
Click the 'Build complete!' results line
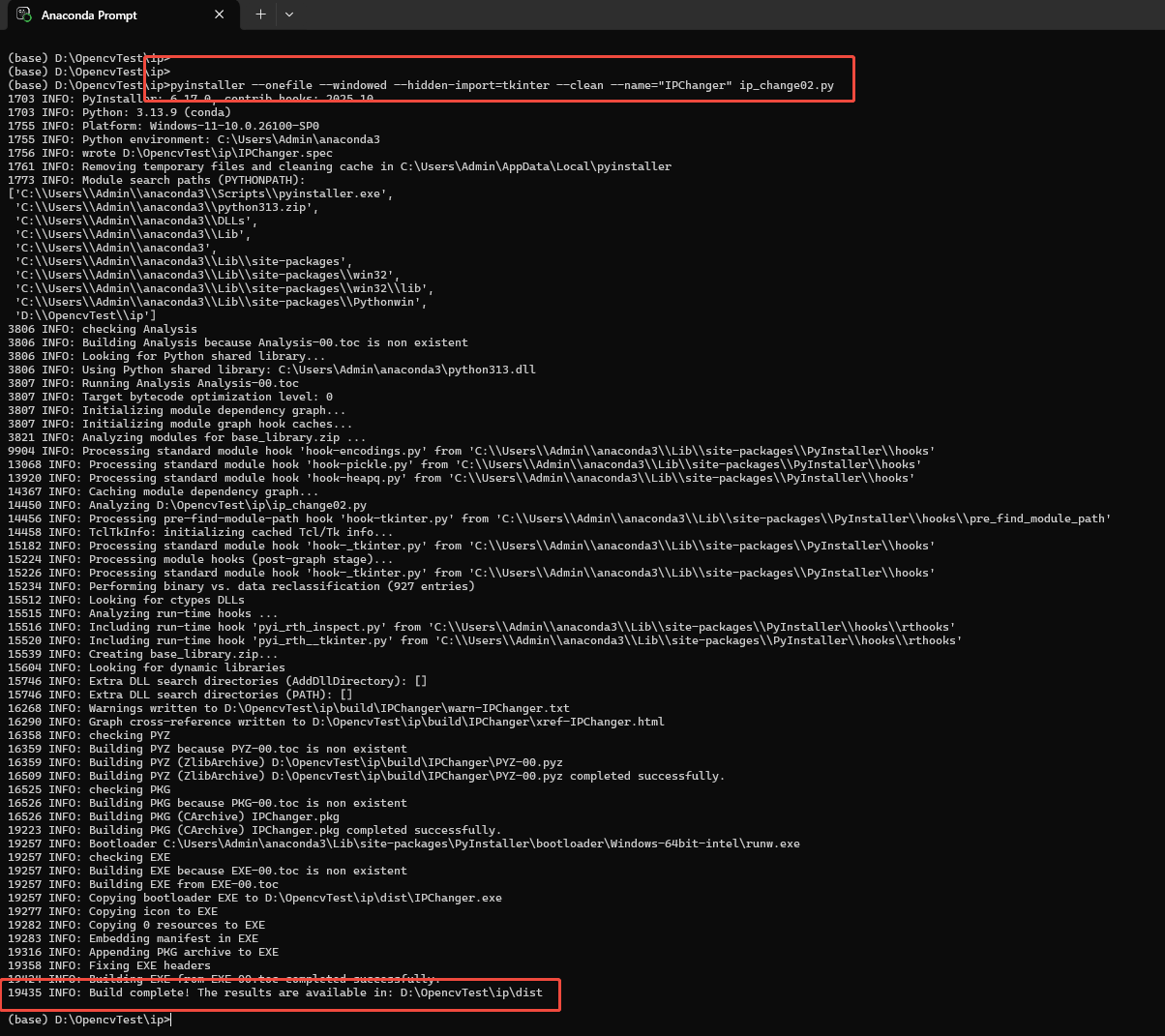(x=276, y=992)
